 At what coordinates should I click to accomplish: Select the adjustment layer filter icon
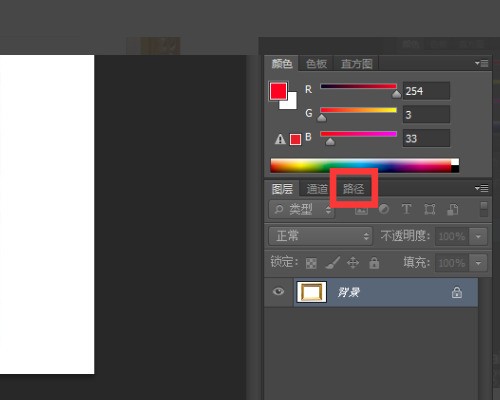[x=384, y=209]
